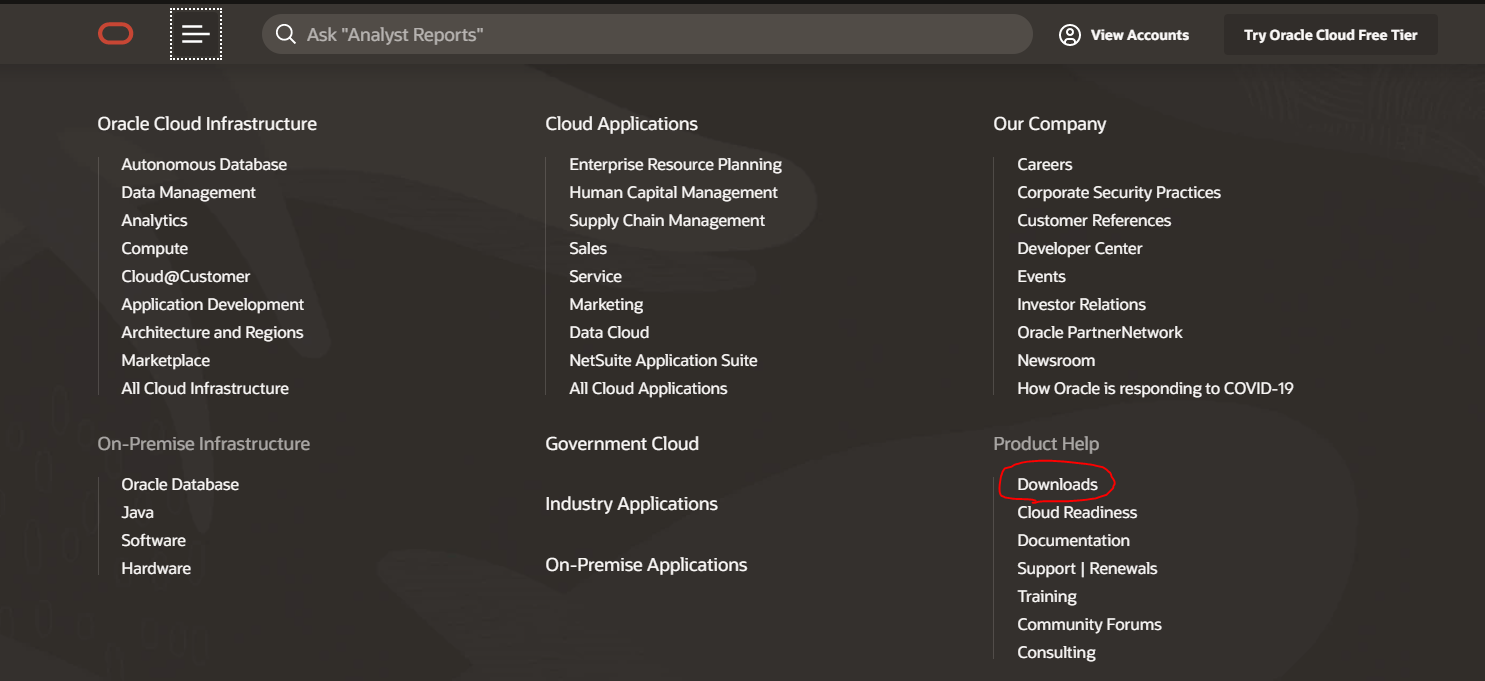Open On-Premise Infrastructure heading
1485x681 pixels.
[203, 444]
